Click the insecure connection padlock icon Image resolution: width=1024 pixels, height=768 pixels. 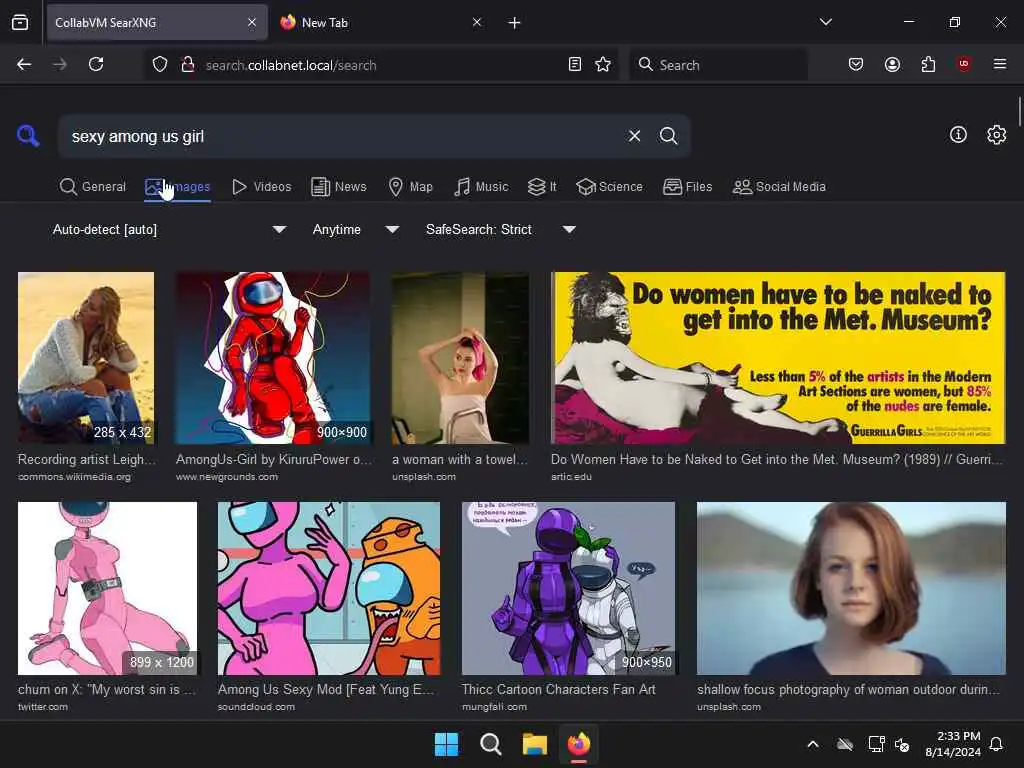coord(187,64)
